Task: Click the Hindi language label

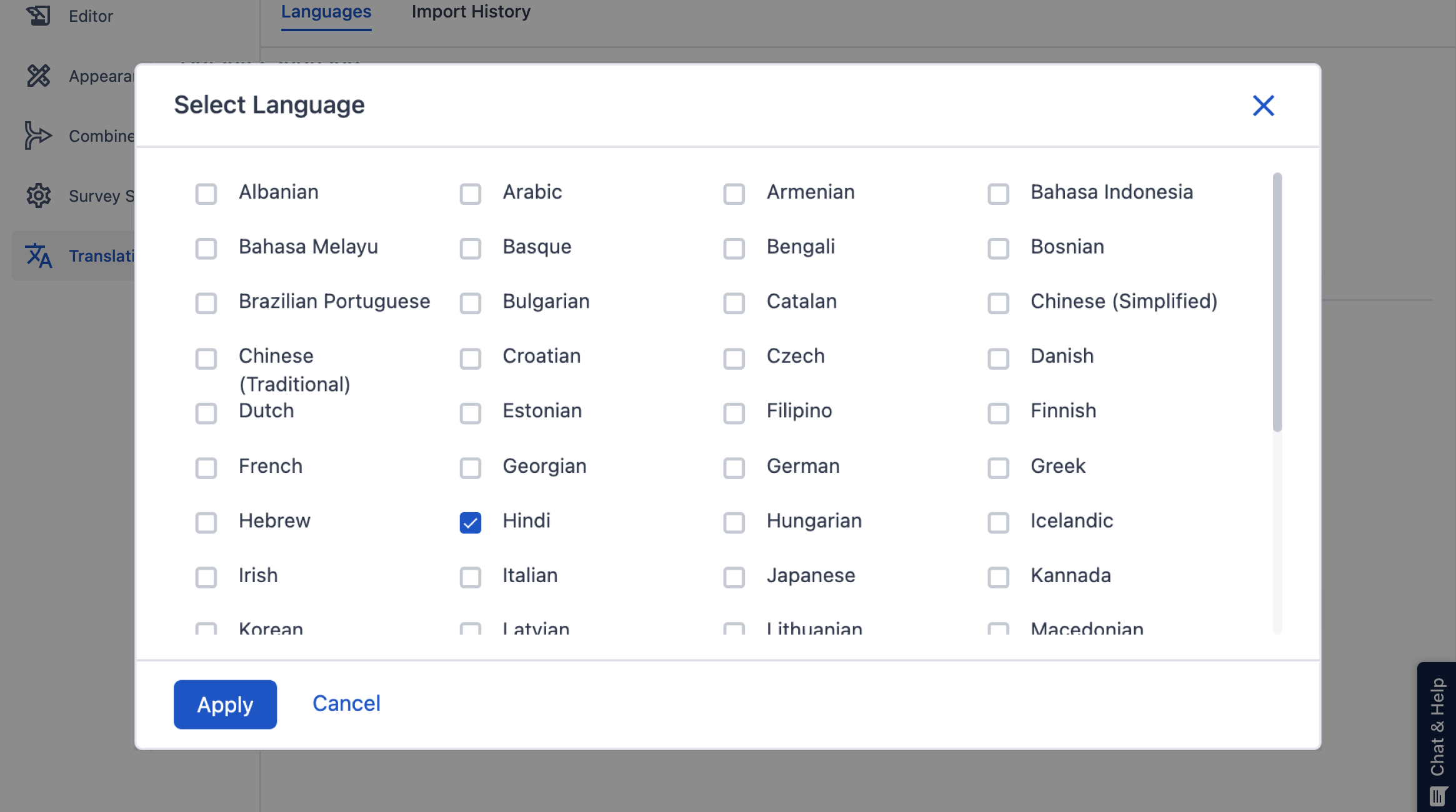Action: [526, 521]
